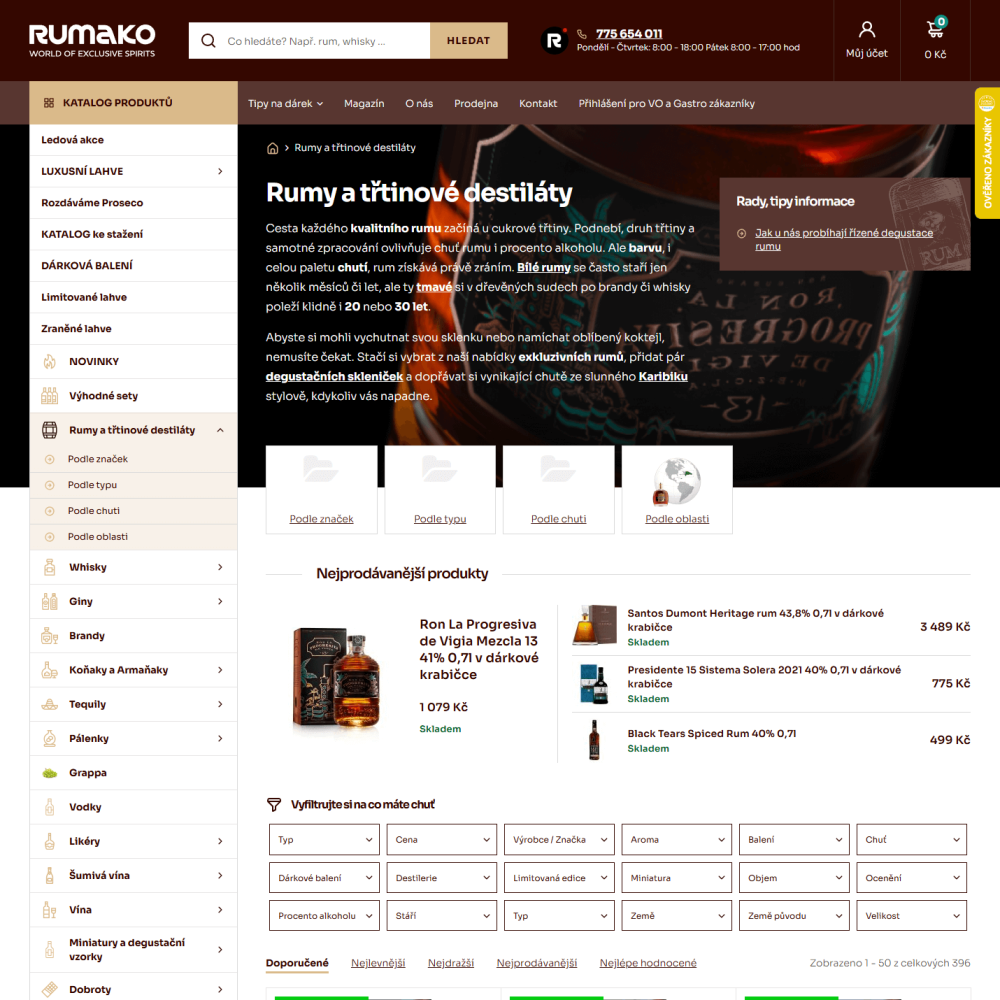Click the Katalog produktů grid icon
Image resolution: width=1000 pixels, height=1000 pixels.
click(48, 103)
